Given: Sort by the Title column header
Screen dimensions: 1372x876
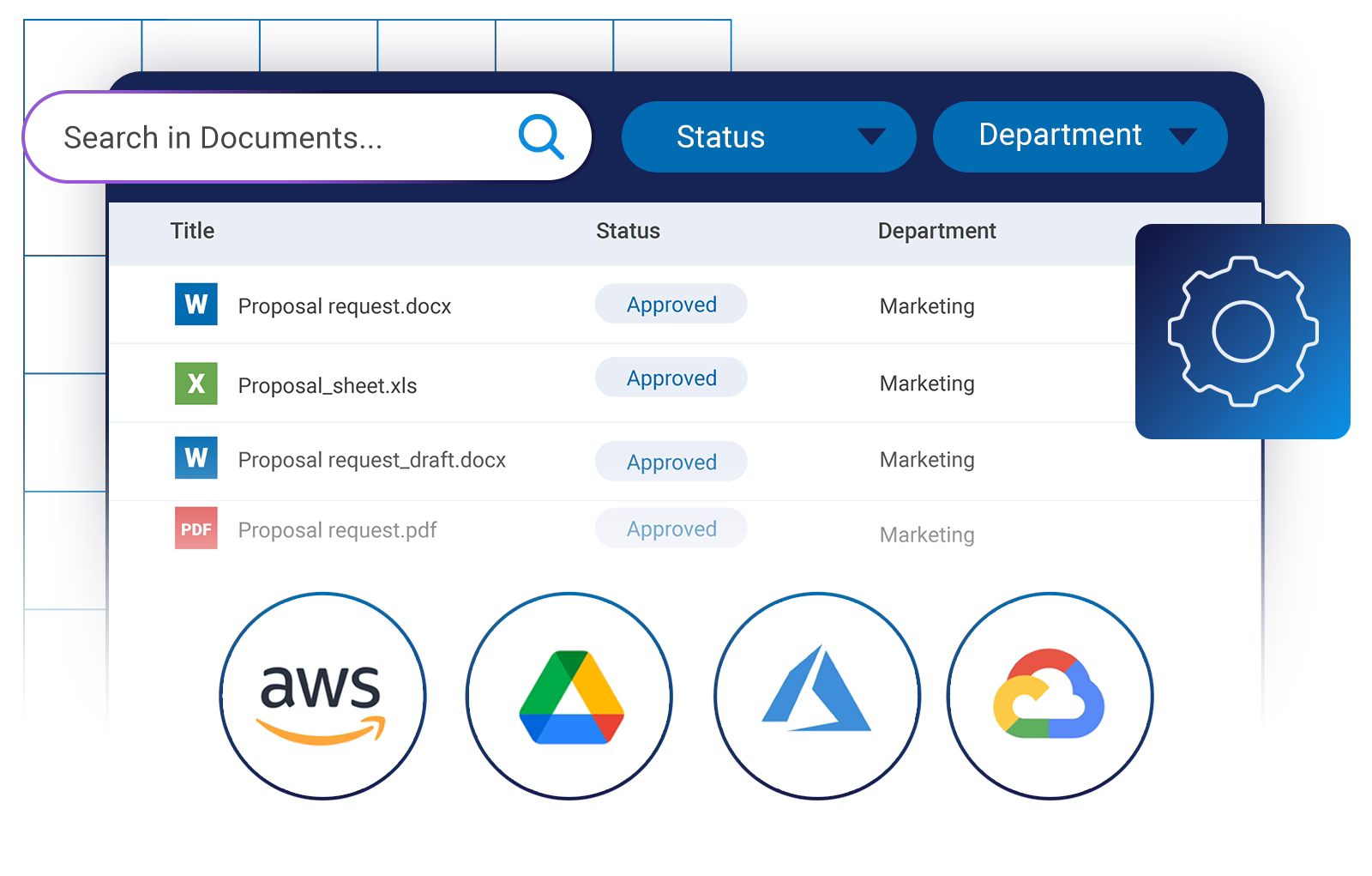Looking at the screenshot, I should coord(192,231).
